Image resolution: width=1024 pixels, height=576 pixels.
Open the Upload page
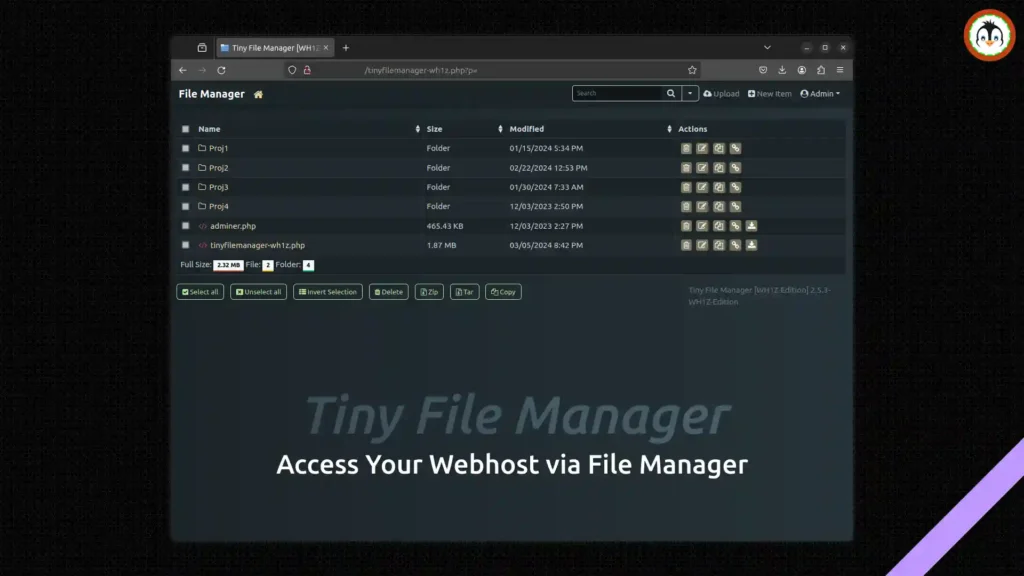pyautogui.click(x=720, y=93)
